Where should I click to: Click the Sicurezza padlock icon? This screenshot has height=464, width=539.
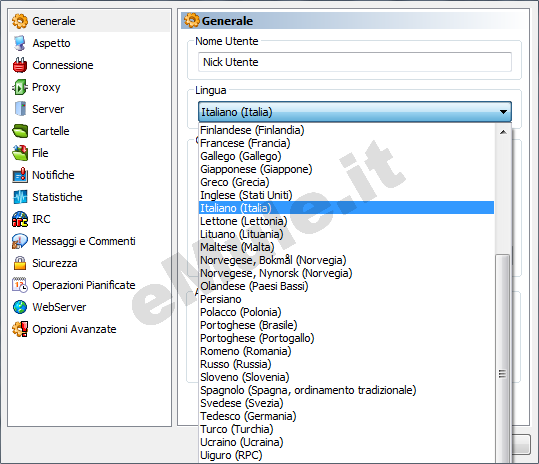(x=20, y=263)
